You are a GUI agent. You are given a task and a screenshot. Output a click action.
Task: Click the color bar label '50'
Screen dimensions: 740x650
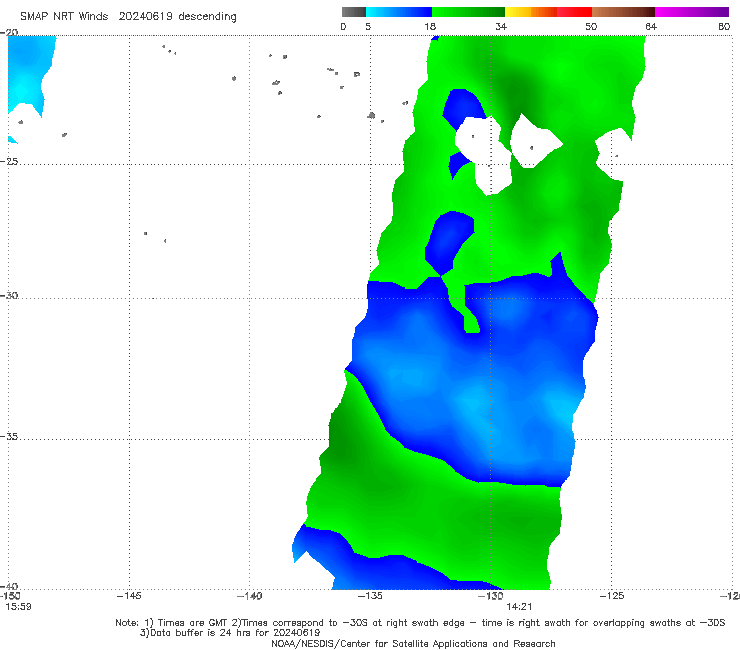[x=591, y=26]
